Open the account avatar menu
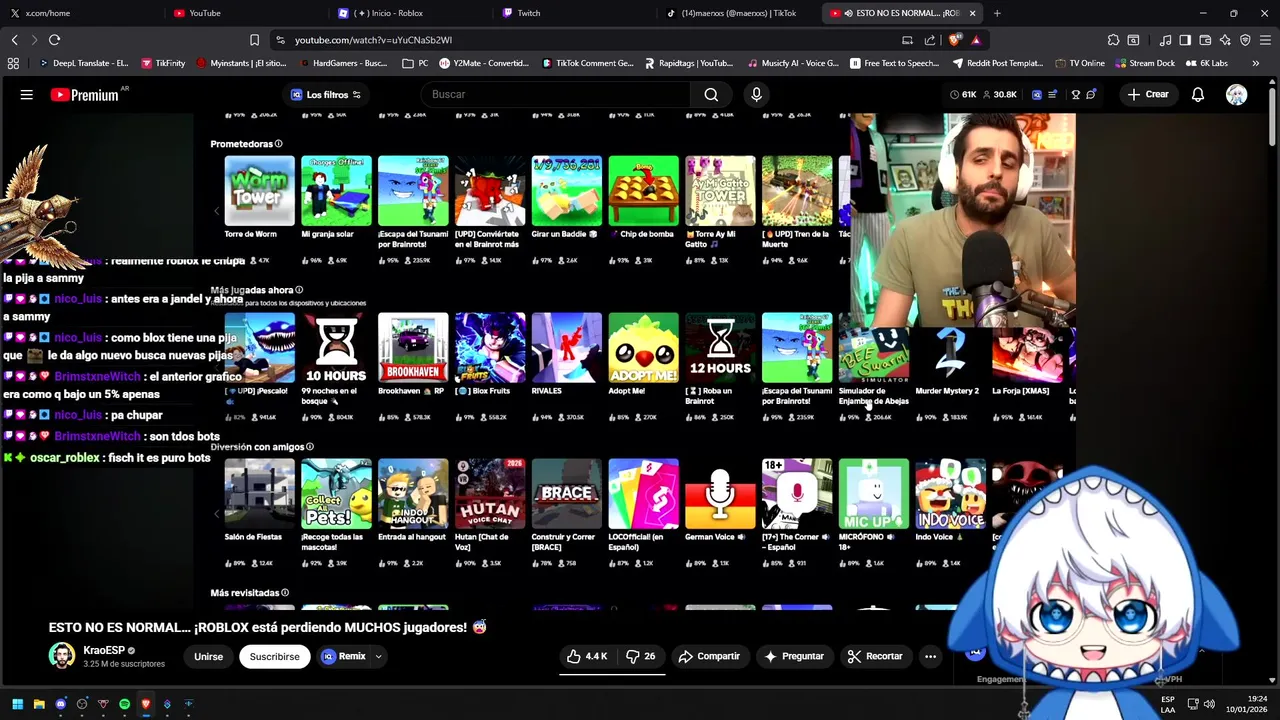This screenshot has height=720, width=1280. [x=1237, y=95]
